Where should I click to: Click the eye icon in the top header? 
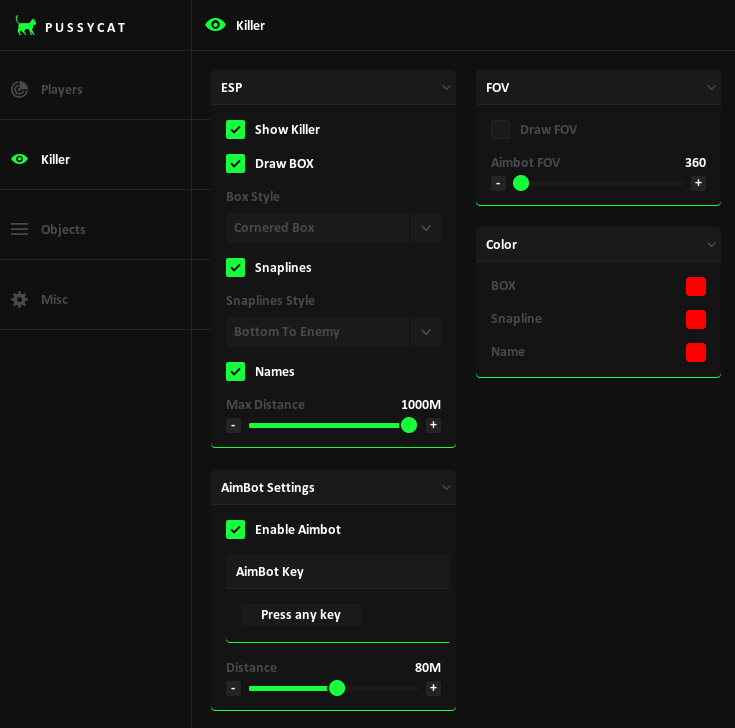coord(215,25)
